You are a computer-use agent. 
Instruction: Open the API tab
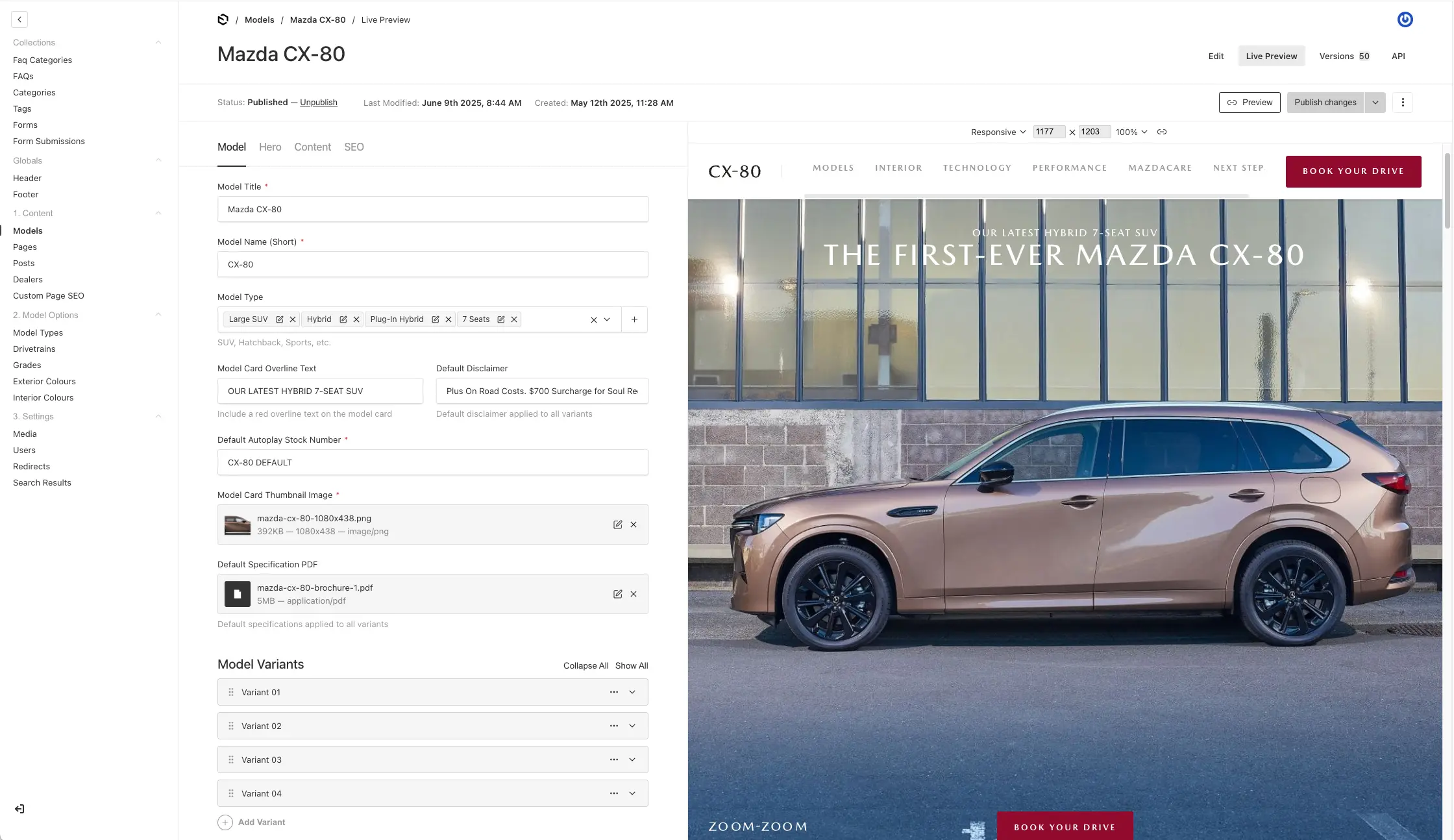tap(1398, 56)
